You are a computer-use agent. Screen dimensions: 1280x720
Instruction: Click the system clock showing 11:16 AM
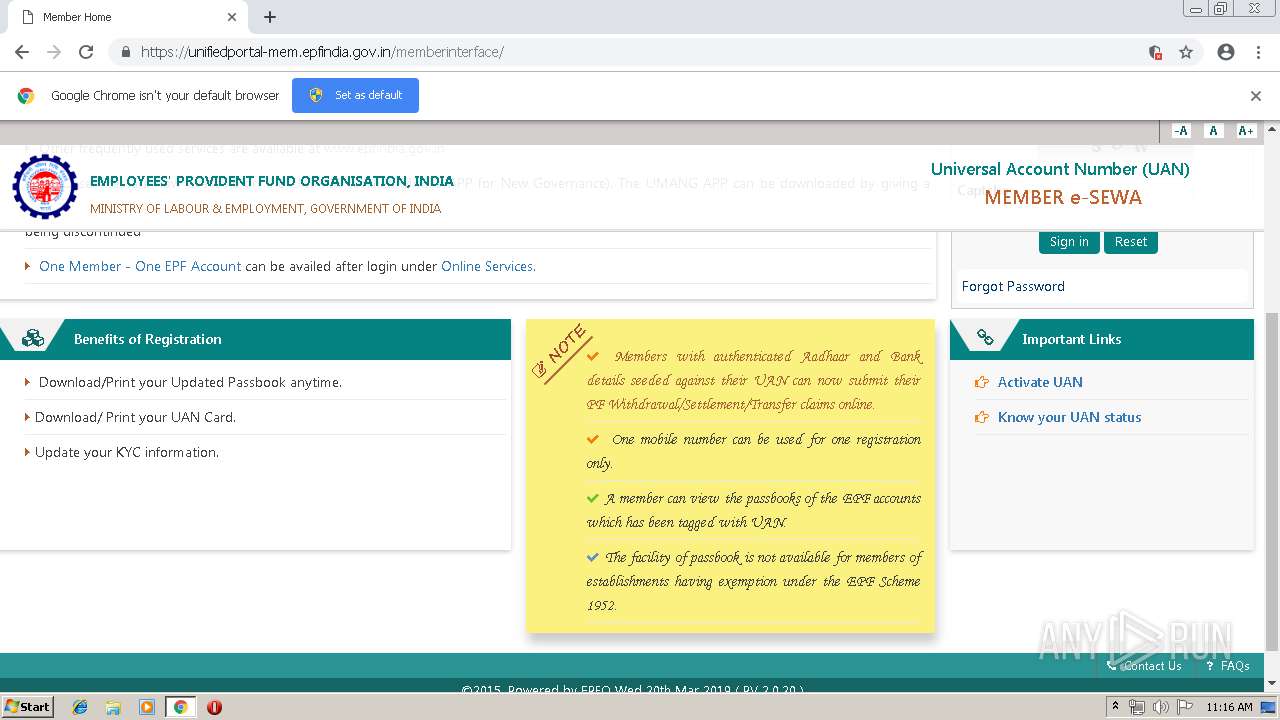(x=1229, y=707)
